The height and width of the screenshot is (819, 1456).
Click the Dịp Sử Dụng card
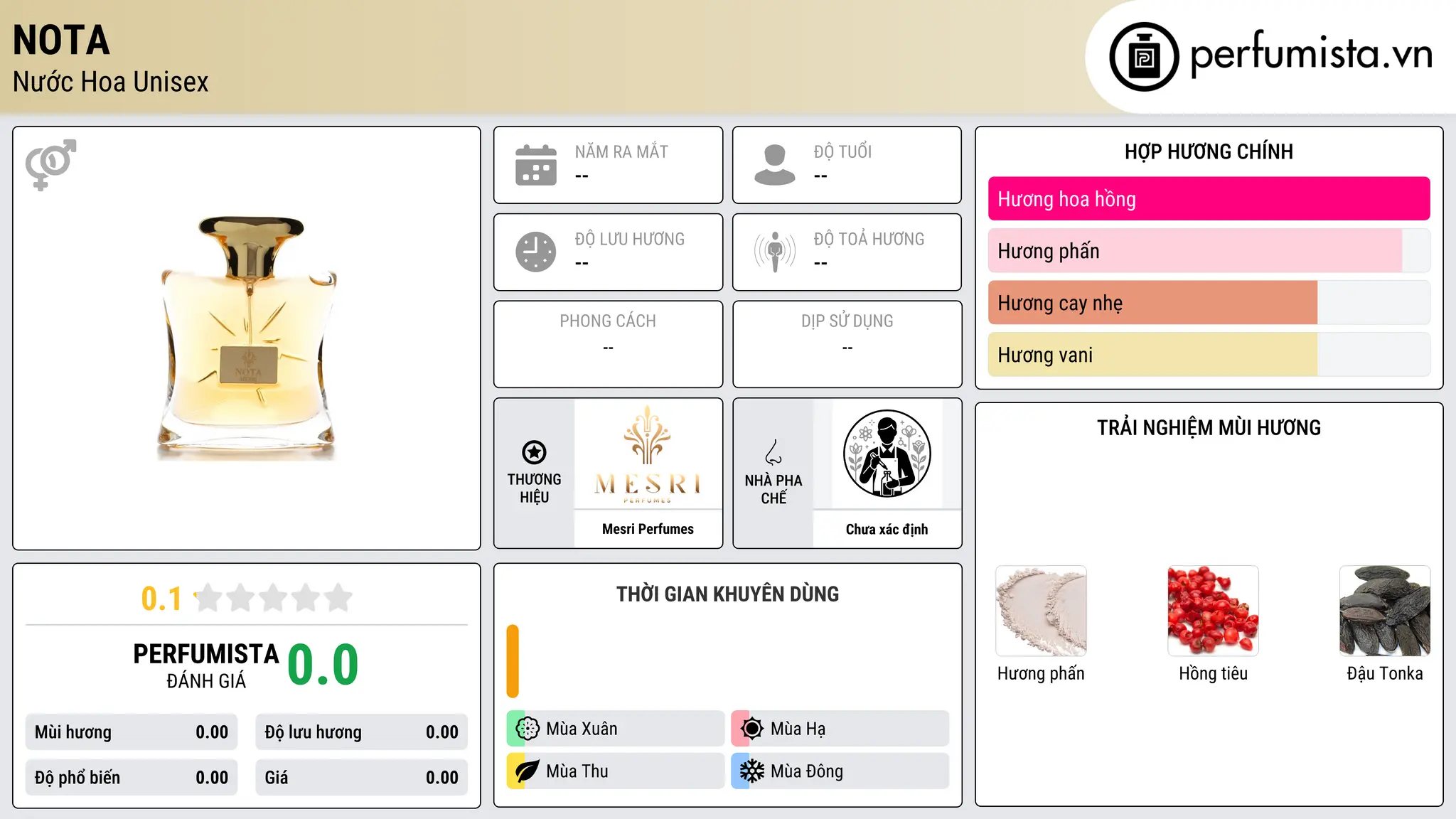pos(847,344)
